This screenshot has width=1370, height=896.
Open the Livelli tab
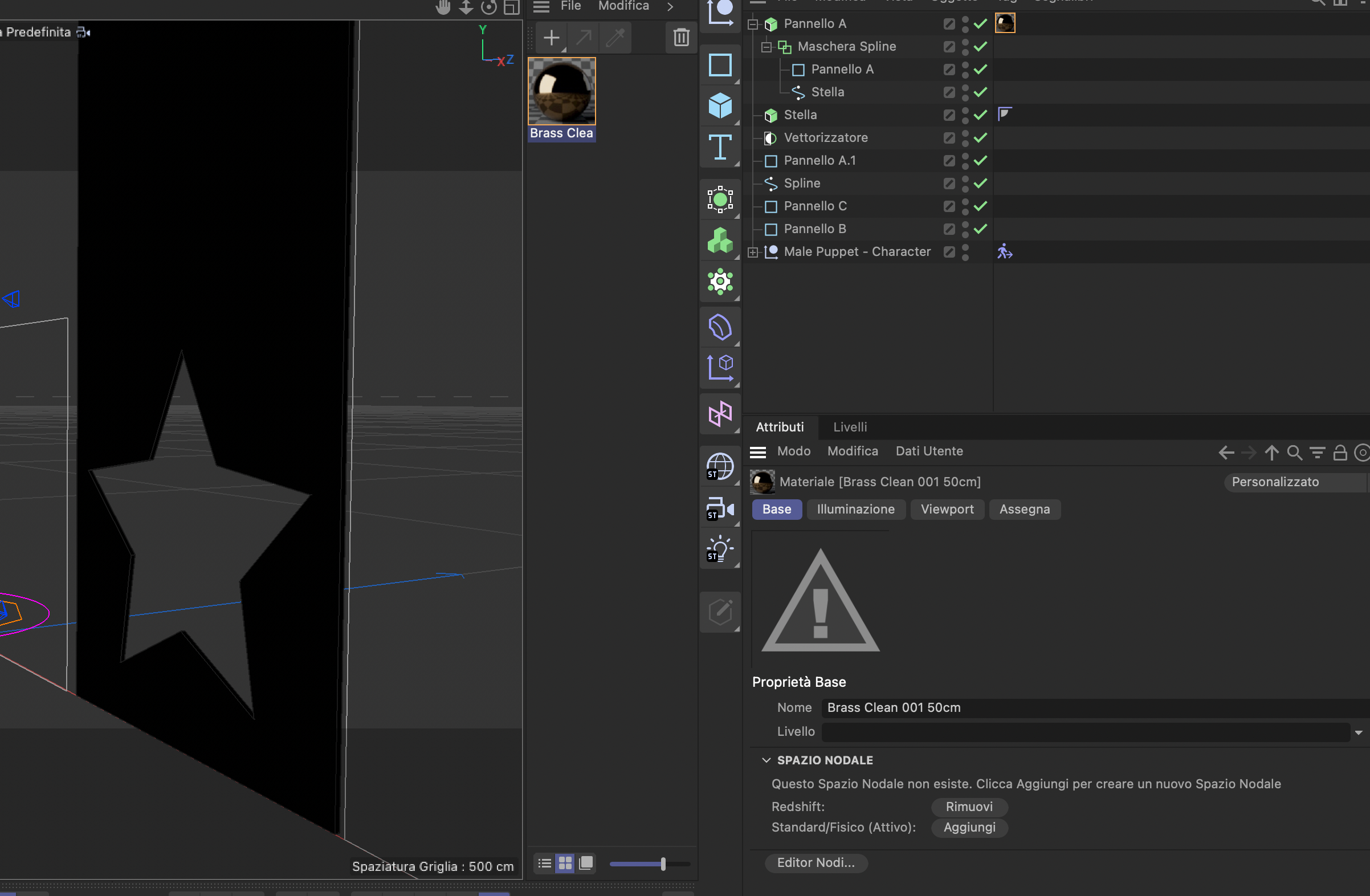click(850, 427)
